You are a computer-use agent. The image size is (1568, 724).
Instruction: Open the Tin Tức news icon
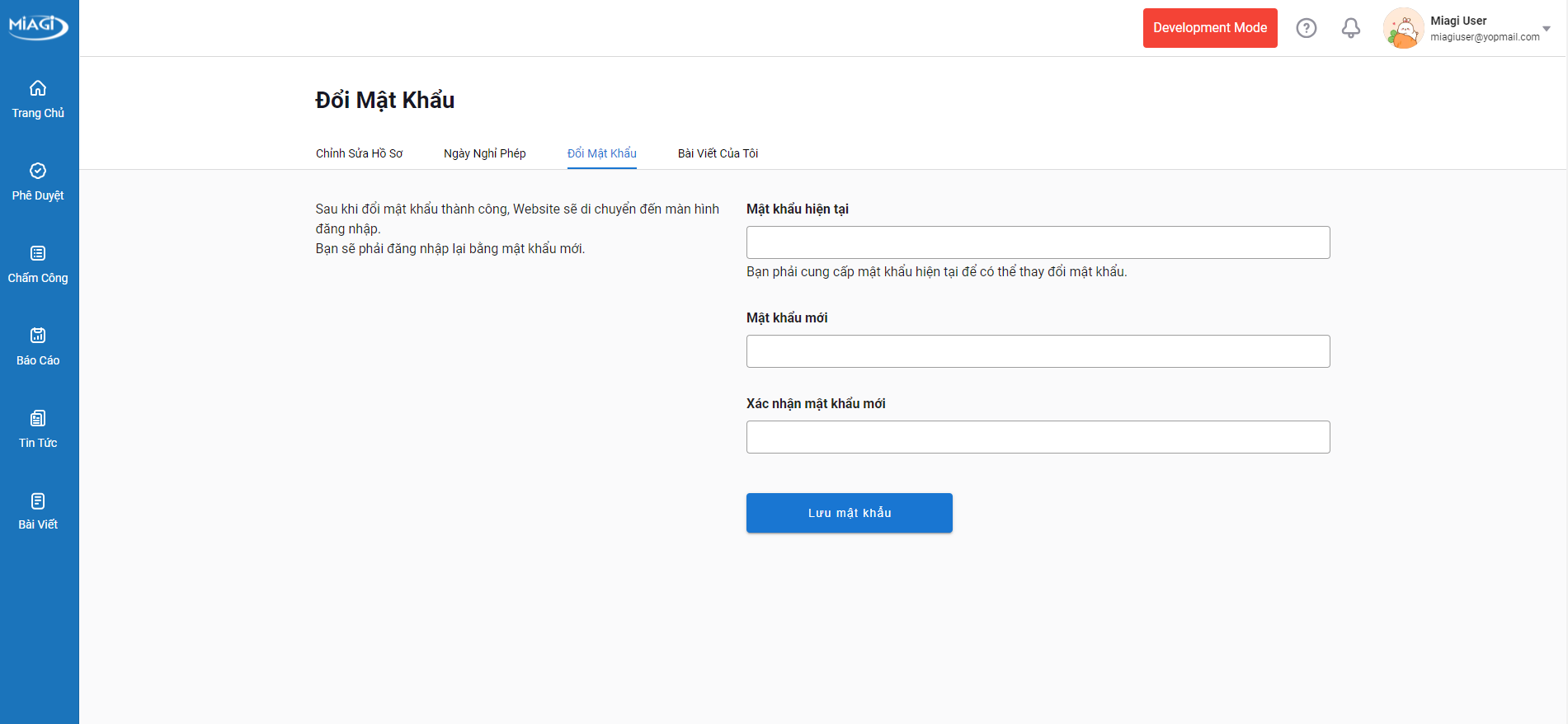[38, 418]
